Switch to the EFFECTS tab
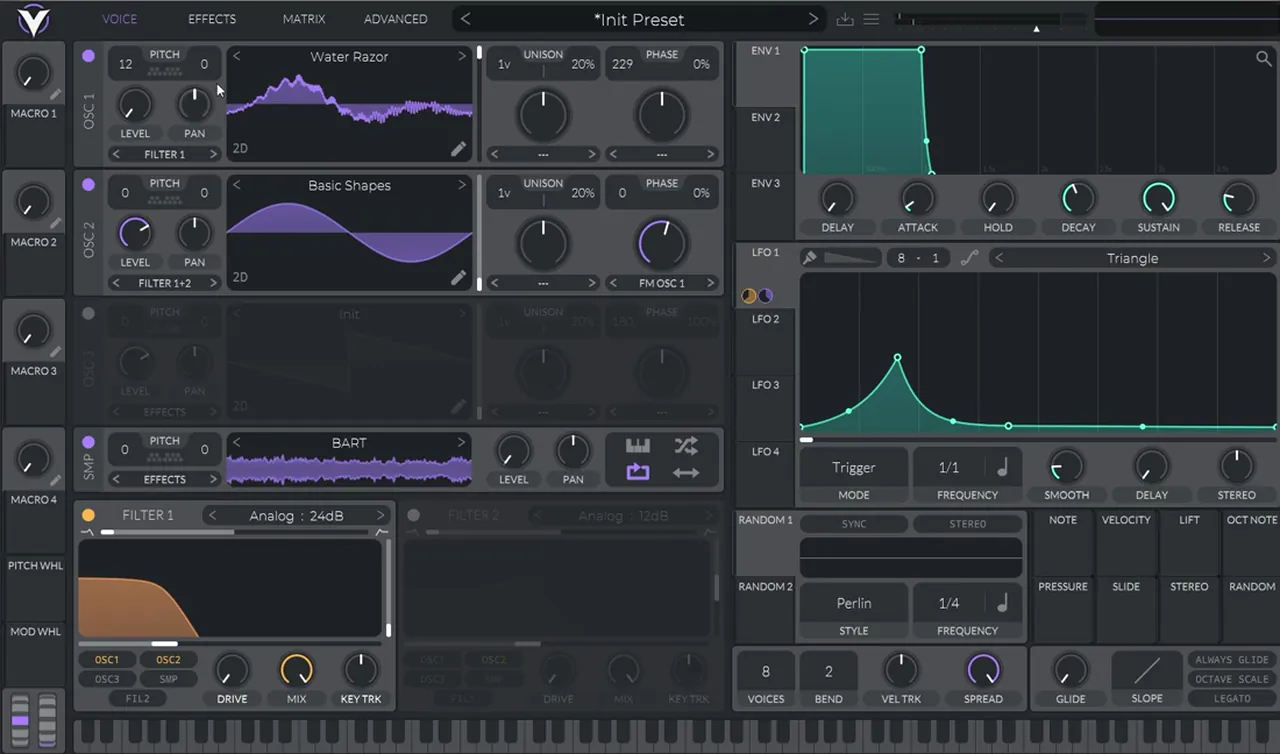Screen dimensions: 1280x754 pyautogui.click(x=212, y=19)
